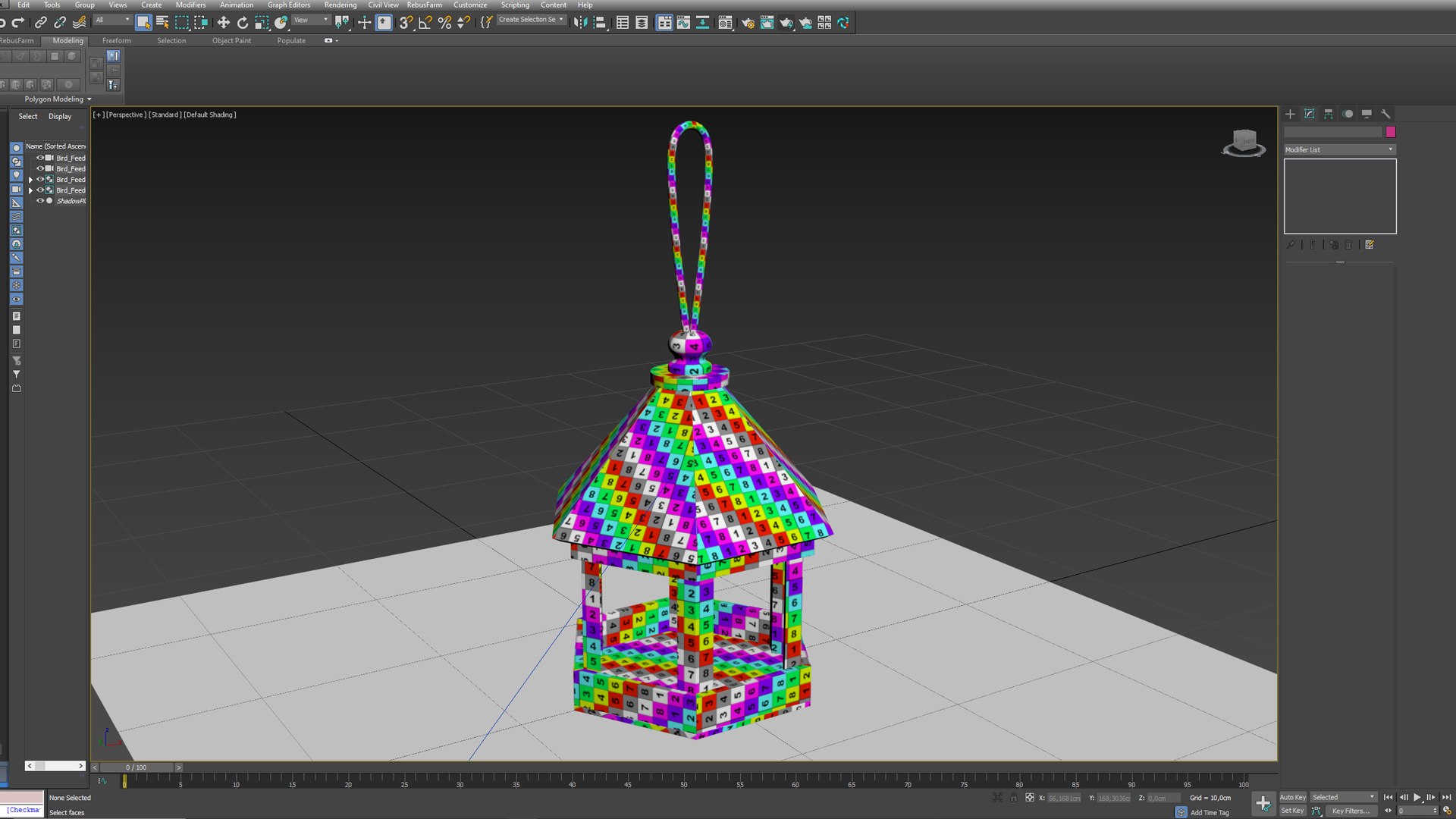This screenshot has width=1456, height=819.
Task: Click the Select and Link chain icon
Action: point(40,23)
